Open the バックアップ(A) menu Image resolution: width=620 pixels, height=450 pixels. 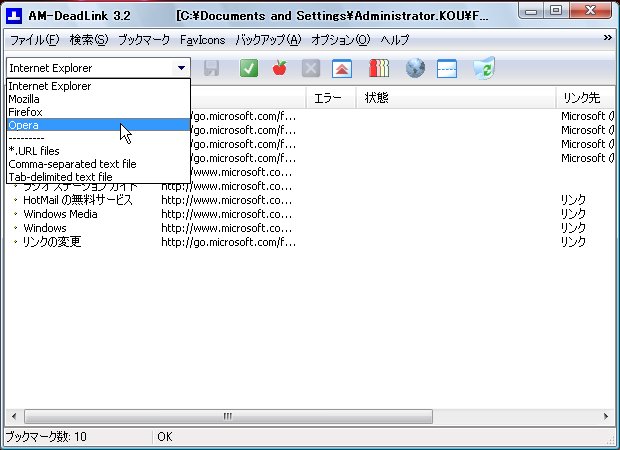coord(268,40)
